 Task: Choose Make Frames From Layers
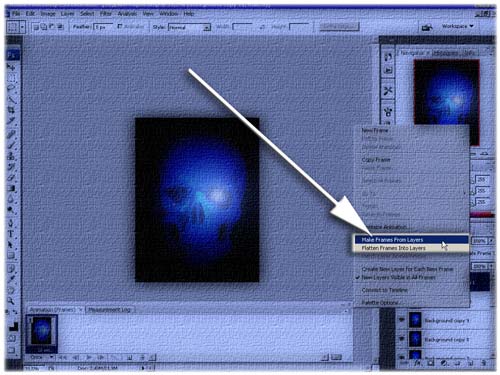(x=411, y=240)
